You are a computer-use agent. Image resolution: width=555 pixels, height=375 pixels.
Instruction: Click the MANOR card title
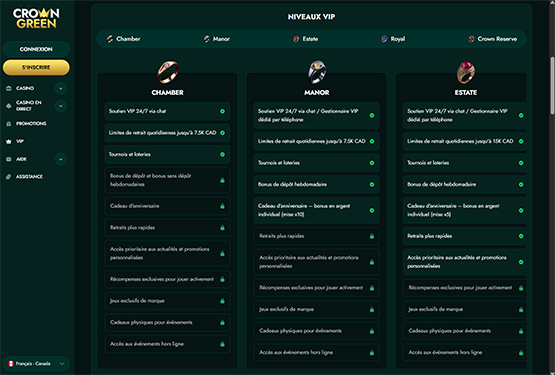click(x=316, y=92)
